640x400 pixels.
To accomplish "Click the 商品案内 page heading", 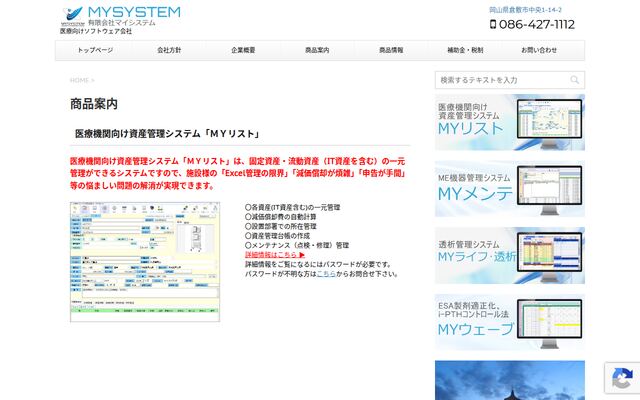I will pyautogui.click(x=94, y=104).
